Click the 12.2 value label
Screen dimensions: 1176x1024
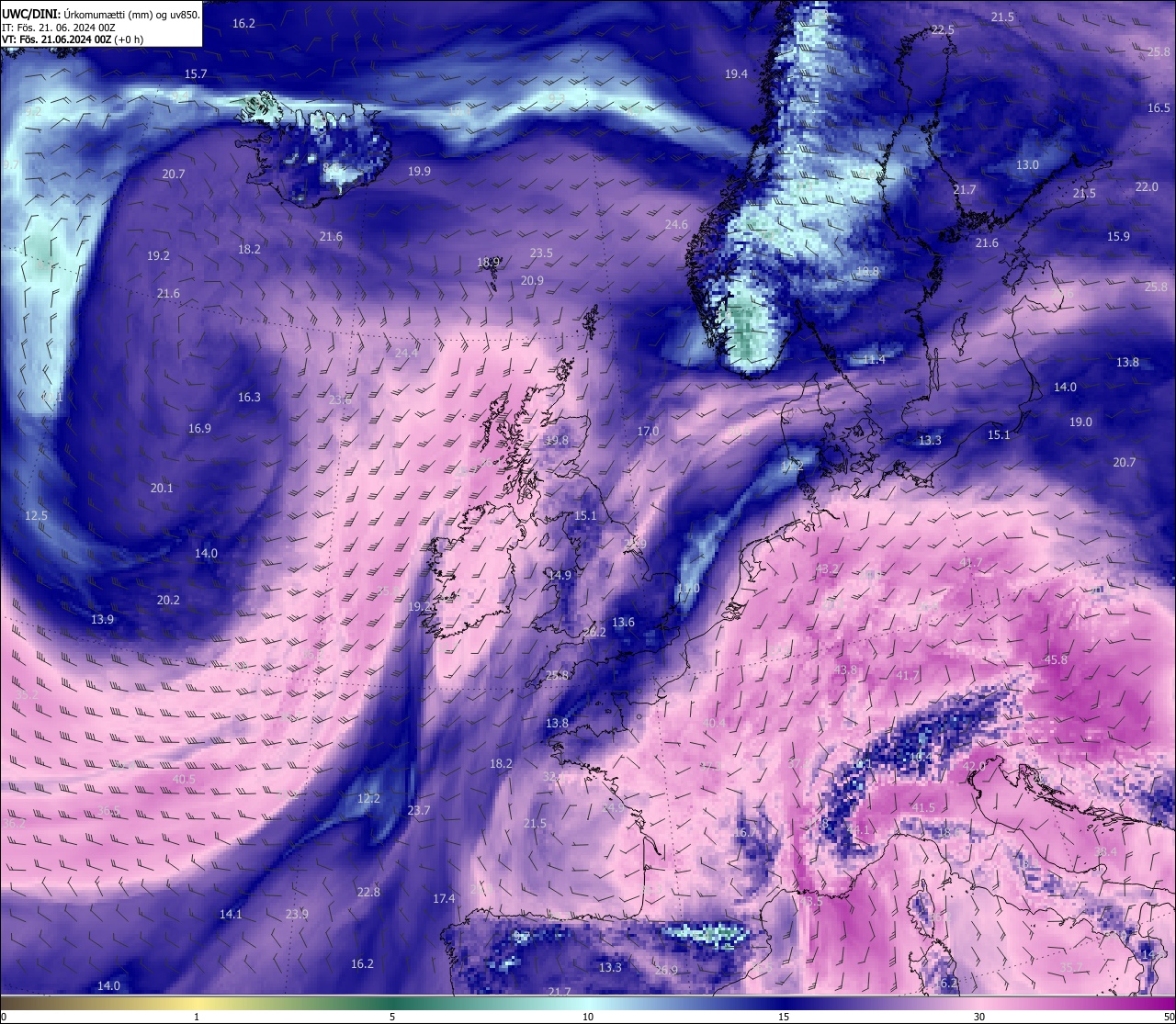pyautogui.click(x=368, y=798)
